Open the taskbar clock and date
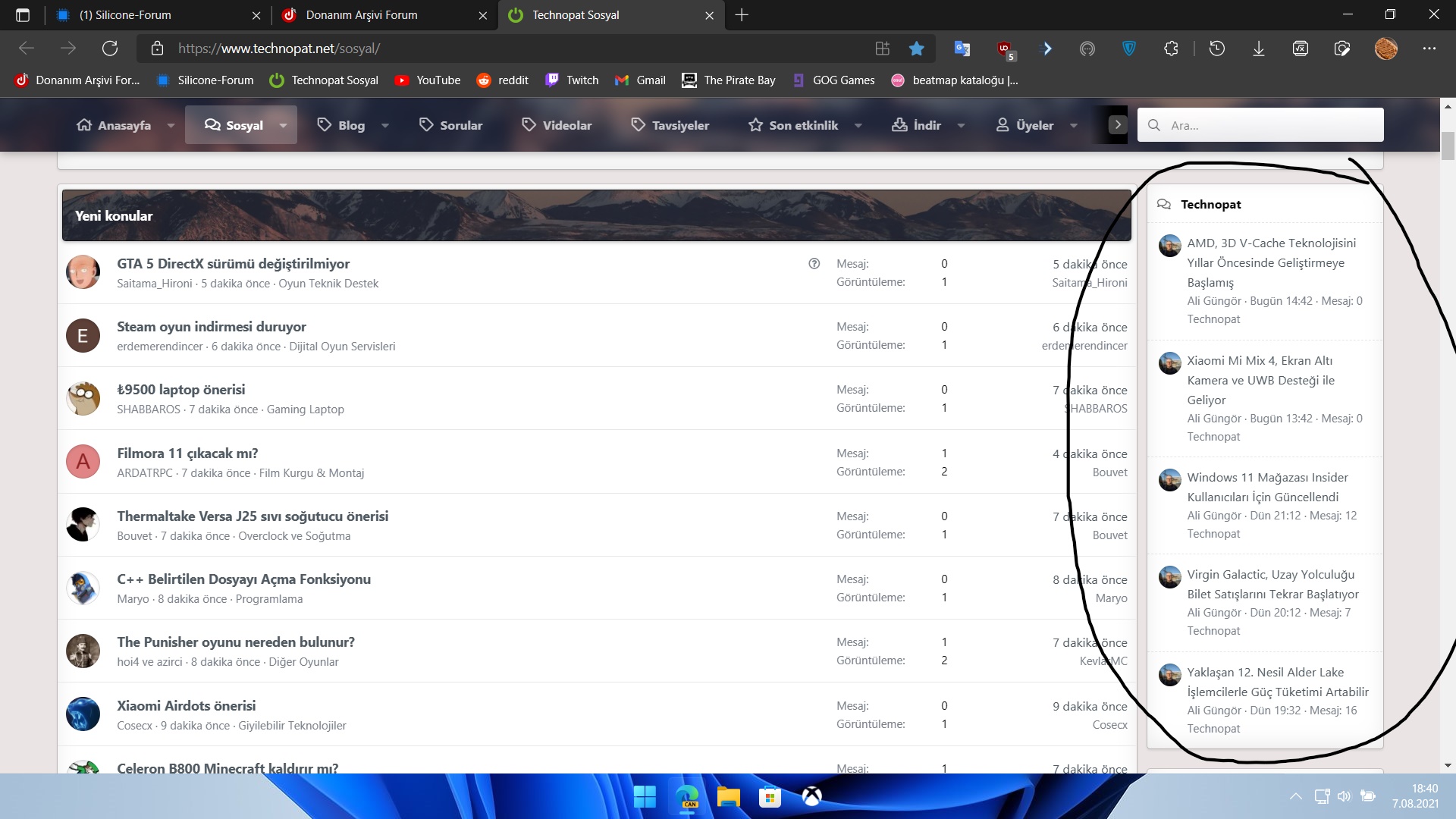This screenshot has height=819, width=1456. coord(1415,796)
